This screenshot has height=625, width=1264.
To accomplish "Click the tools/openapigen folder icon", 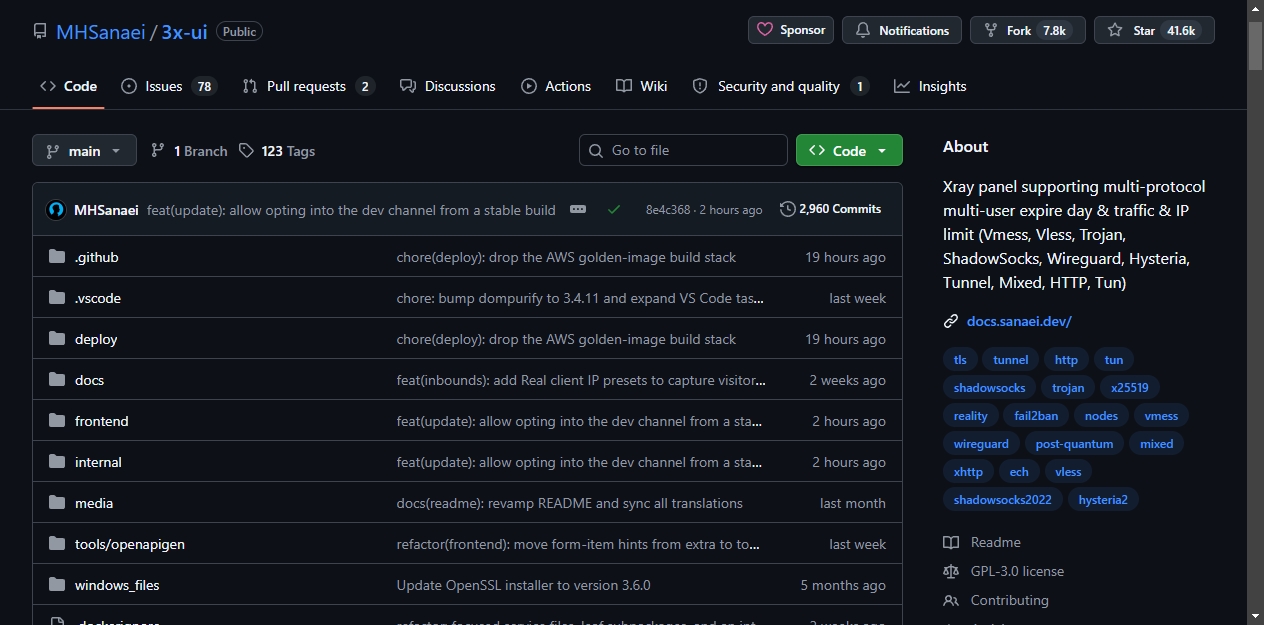I will (57, 544).
